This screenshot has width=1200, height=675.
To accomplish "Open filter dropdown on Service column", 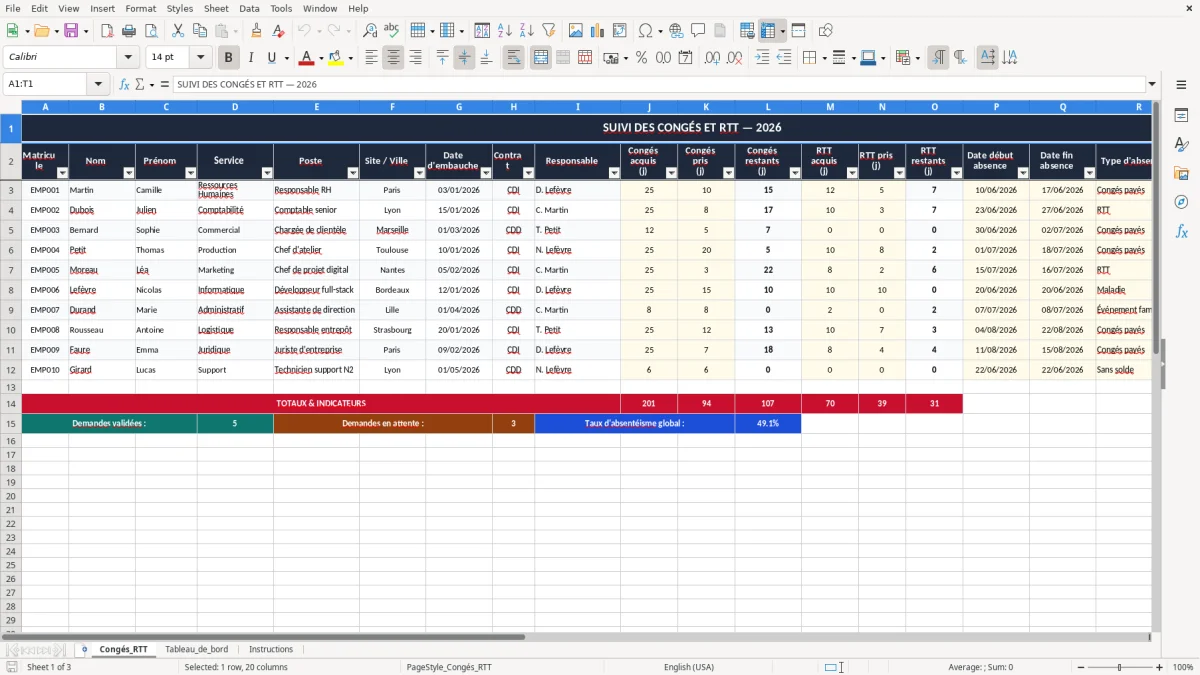I will click(266, 173).
